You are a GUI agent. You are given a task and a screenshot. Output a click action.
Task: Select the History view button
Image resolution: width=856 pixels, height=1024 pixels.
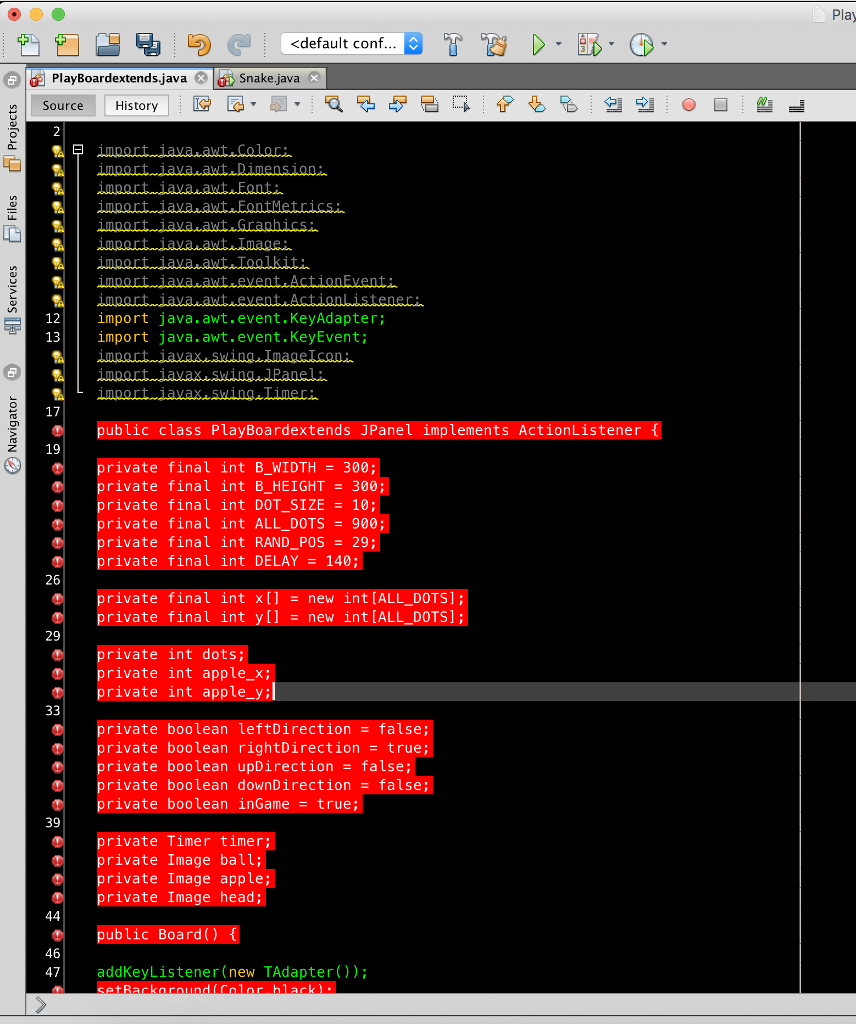[x=136, y=105]
